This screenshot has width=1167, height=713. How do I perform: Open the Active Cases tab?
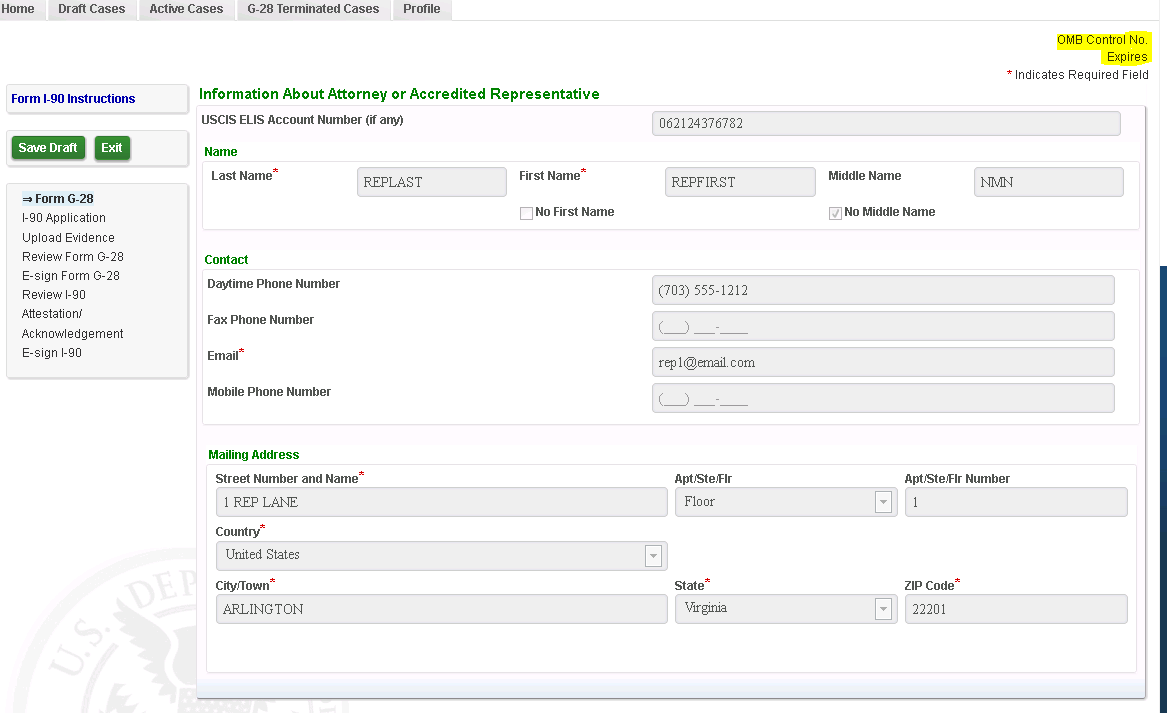(186, 9)
